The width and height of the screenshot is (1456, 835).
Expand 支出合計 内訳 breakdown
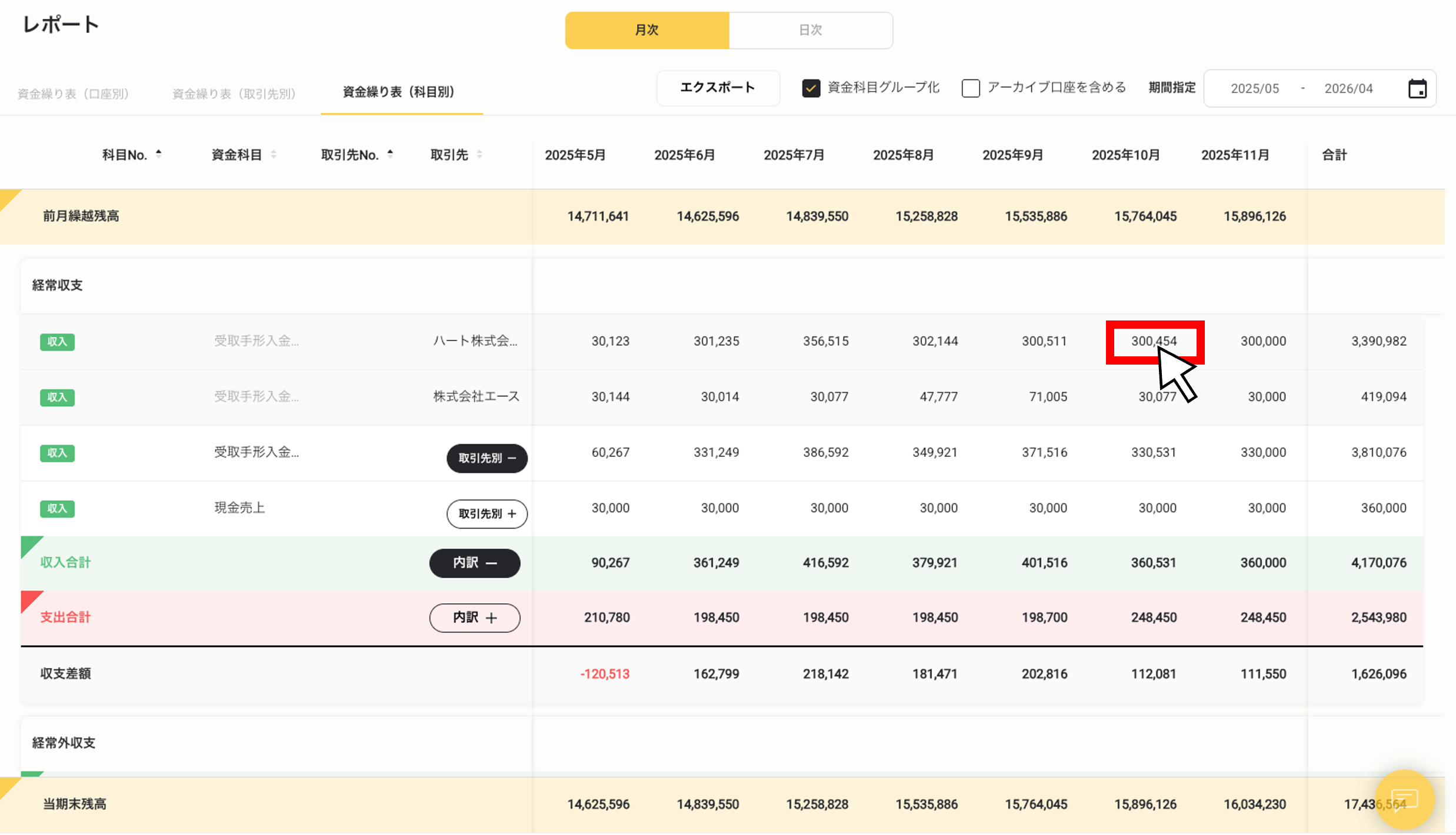474,617
